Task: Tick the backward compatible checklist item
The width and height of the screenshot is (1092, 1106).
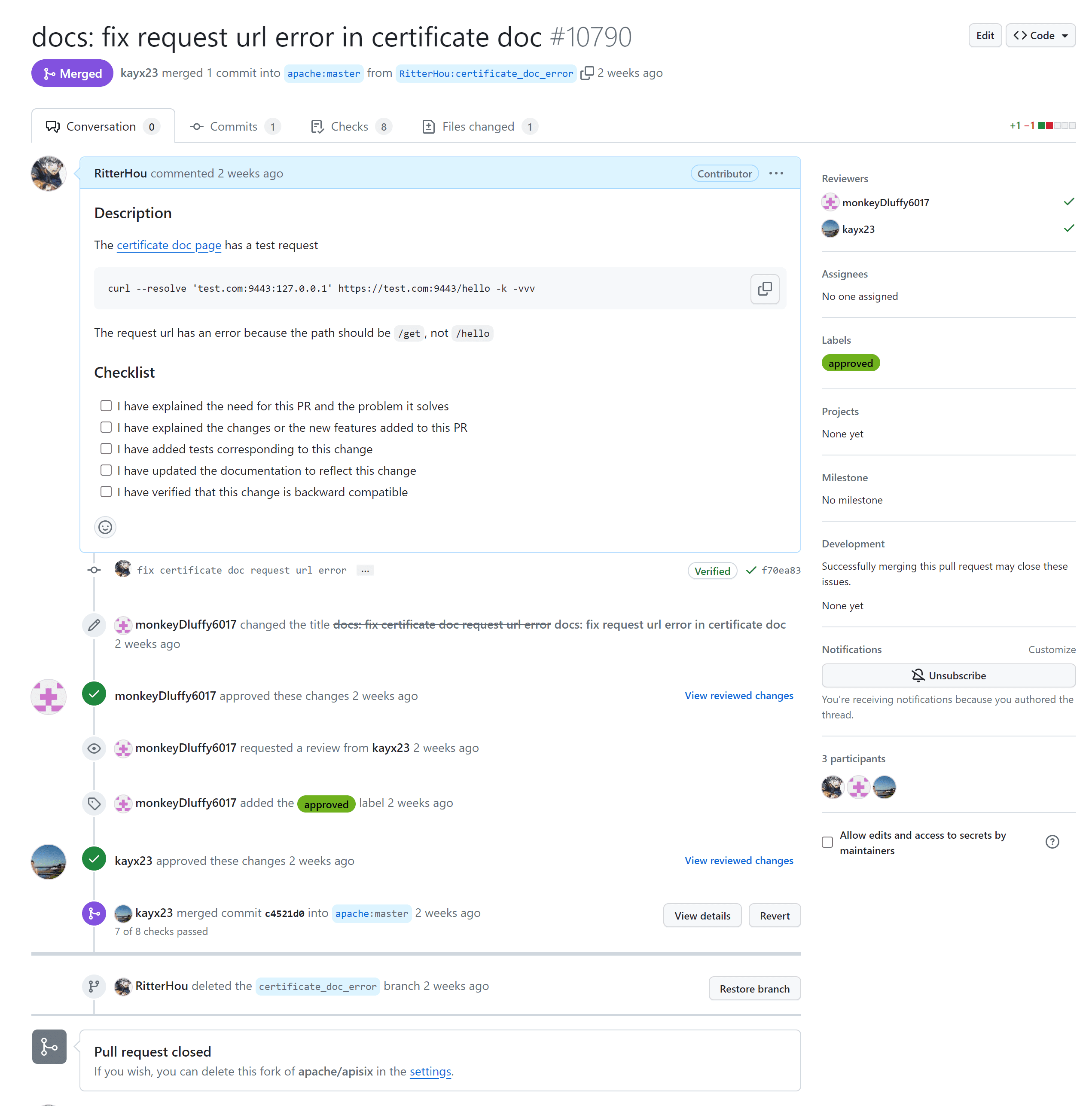Action: (106, 492)
